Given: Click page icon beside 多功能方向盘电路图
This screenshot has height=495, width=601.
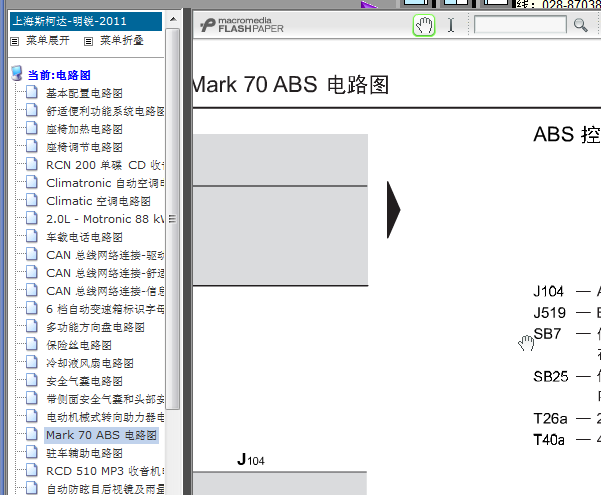Looking at the screenshot, I should pyautogui.click(x=31, y=326).
